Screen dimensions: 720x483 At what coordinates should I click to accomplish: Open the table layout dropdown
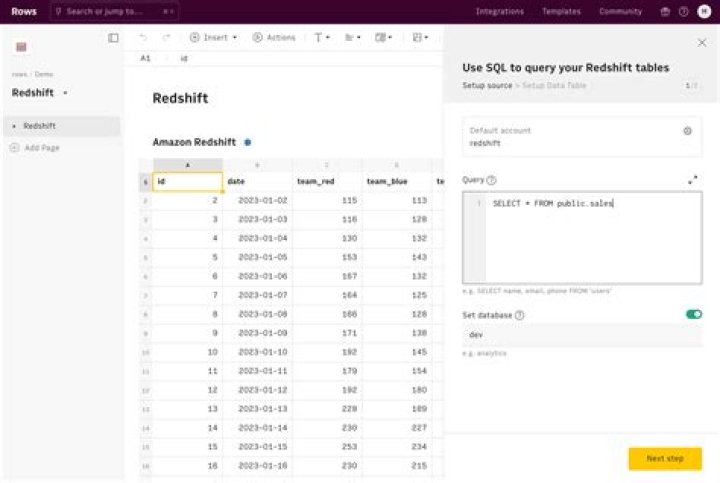click(x=420, y=38)
